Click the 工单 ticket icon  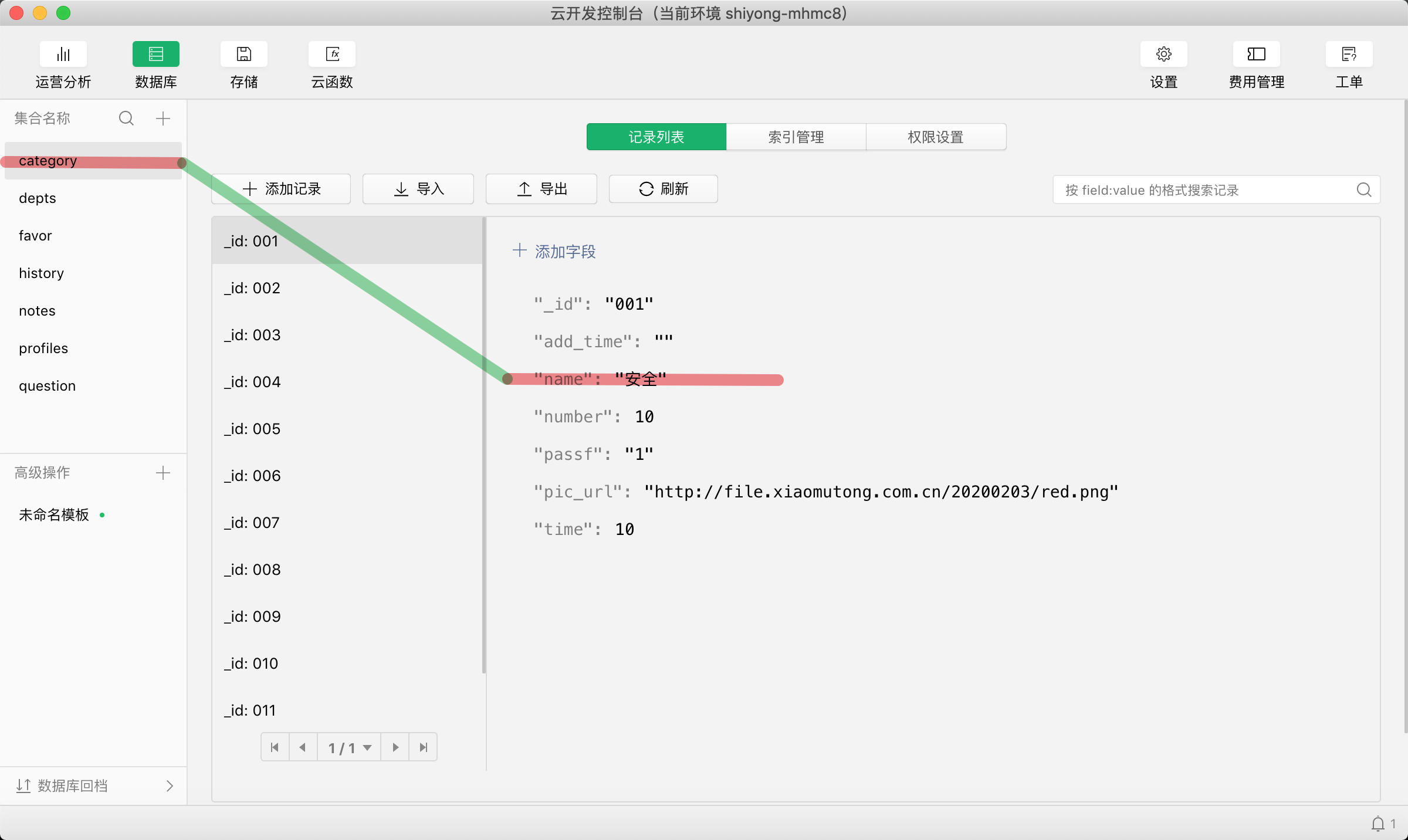coord(1349,55)
